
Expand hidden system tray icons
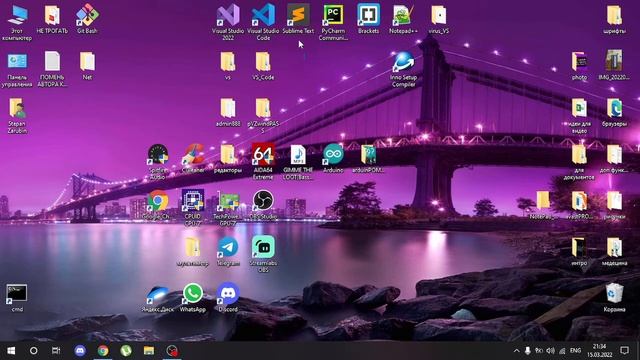tap(516, 351)
